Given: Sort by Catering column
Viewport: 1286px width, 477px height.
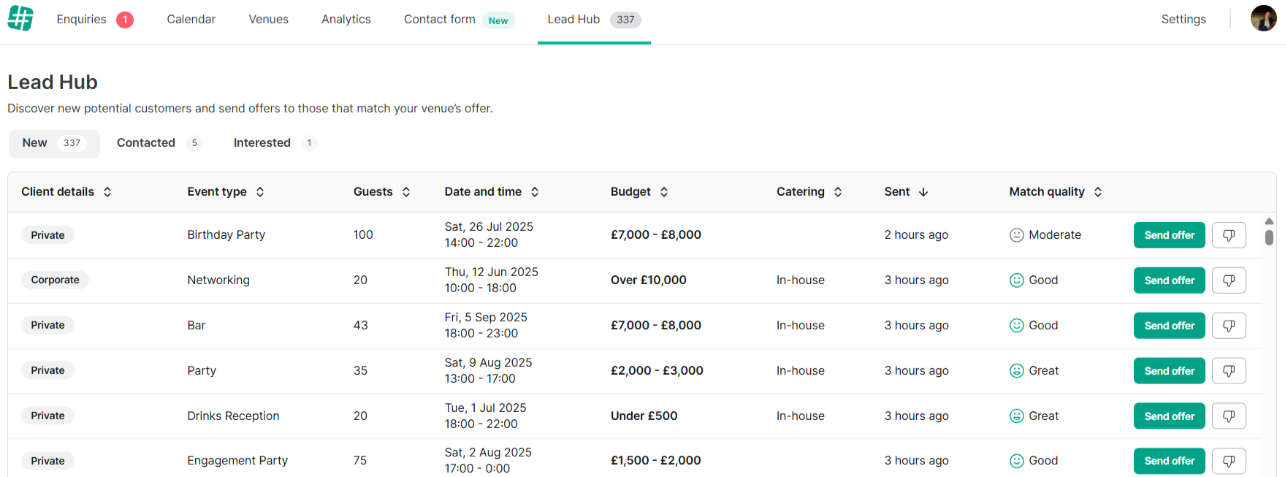Looking at the screenshot, I should pyautogui.click(x=810, y=192).
